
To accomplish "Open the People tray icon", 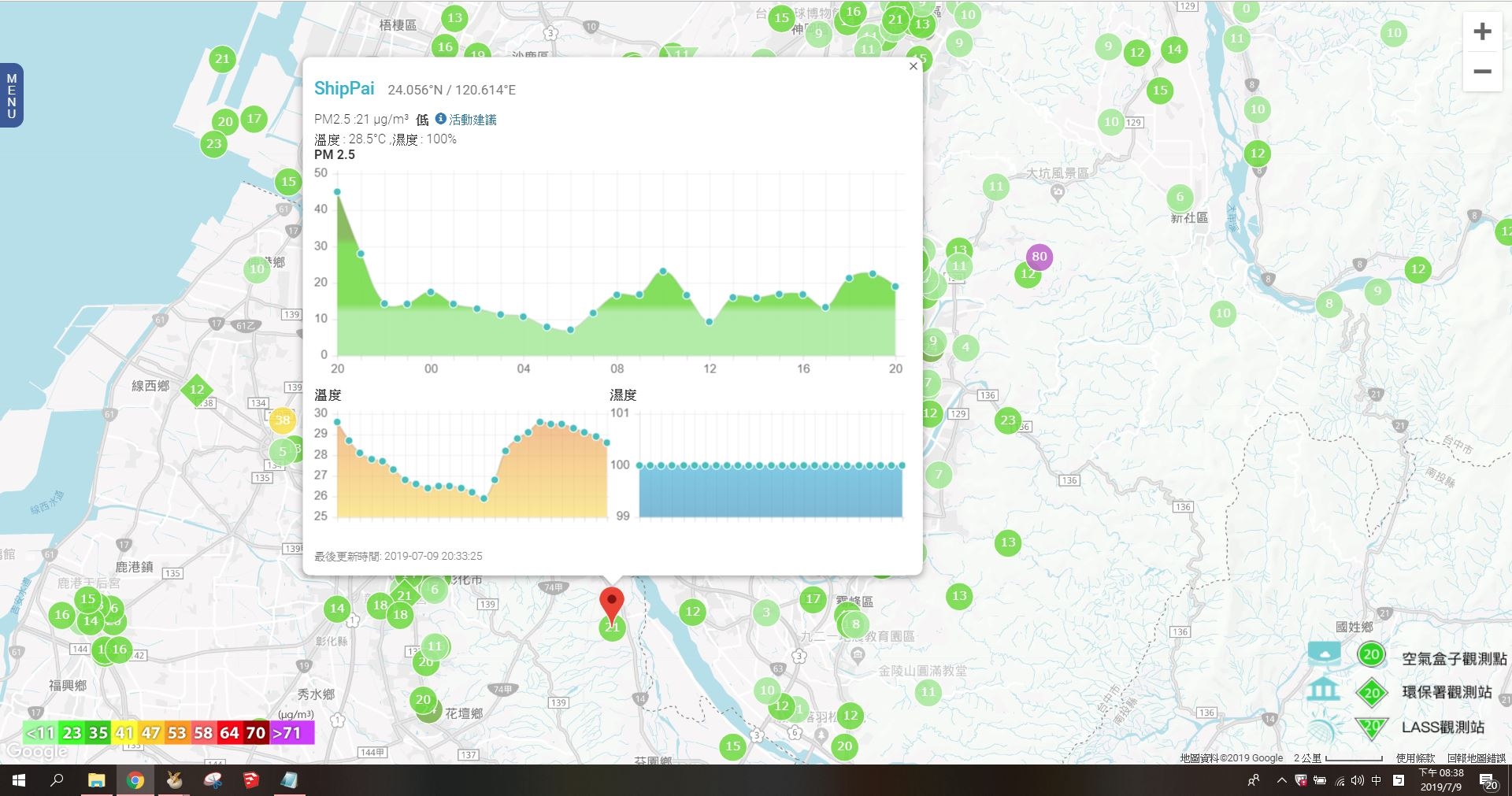I will [x=1253, y=780].
